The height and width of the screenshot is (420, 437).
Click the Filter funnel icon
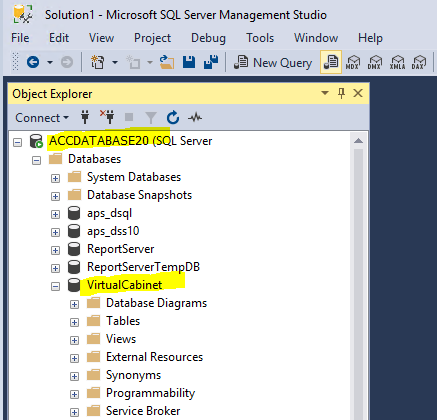(151, 118)
